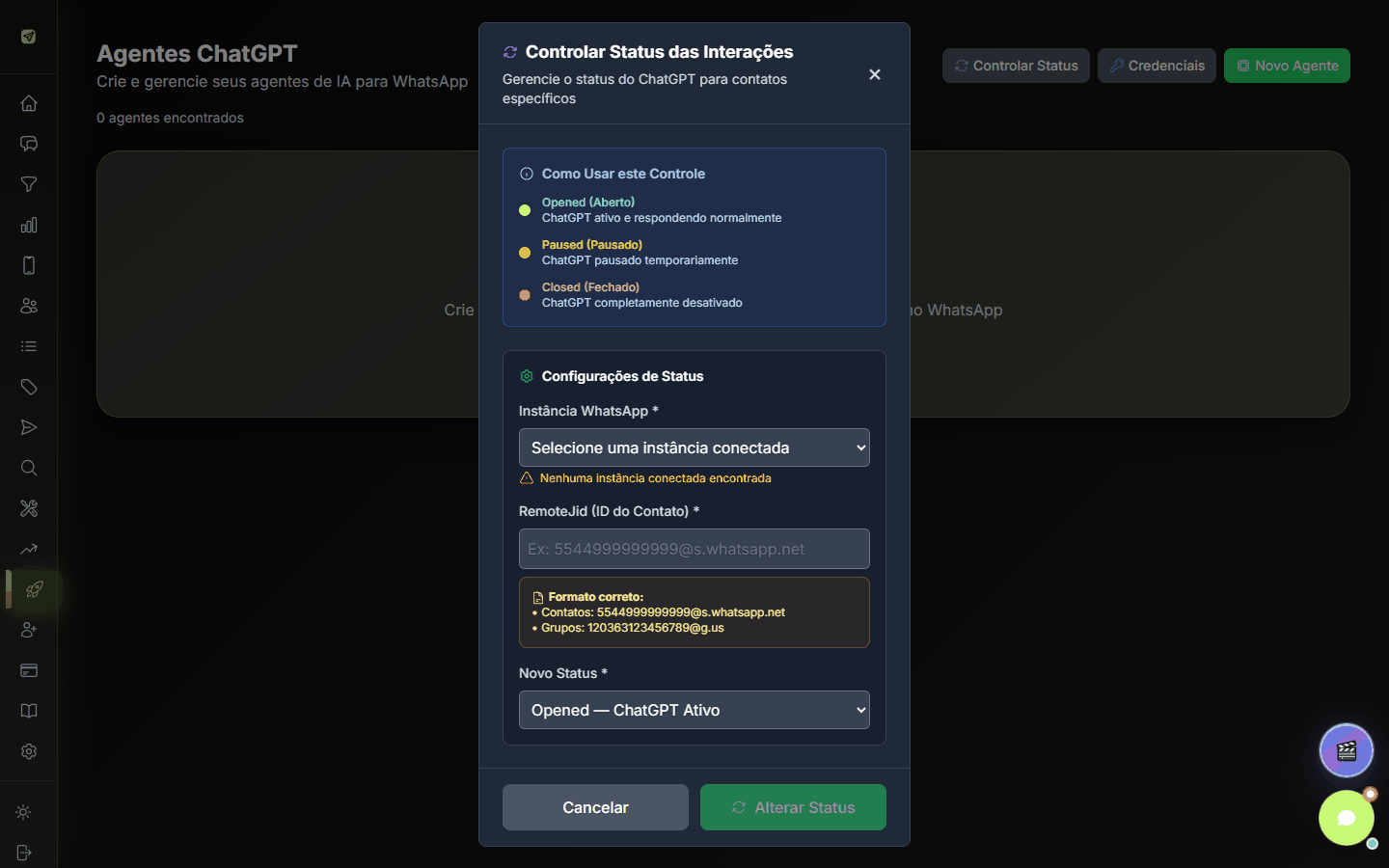Open the Credenciais button

(x=1157, y=66)
